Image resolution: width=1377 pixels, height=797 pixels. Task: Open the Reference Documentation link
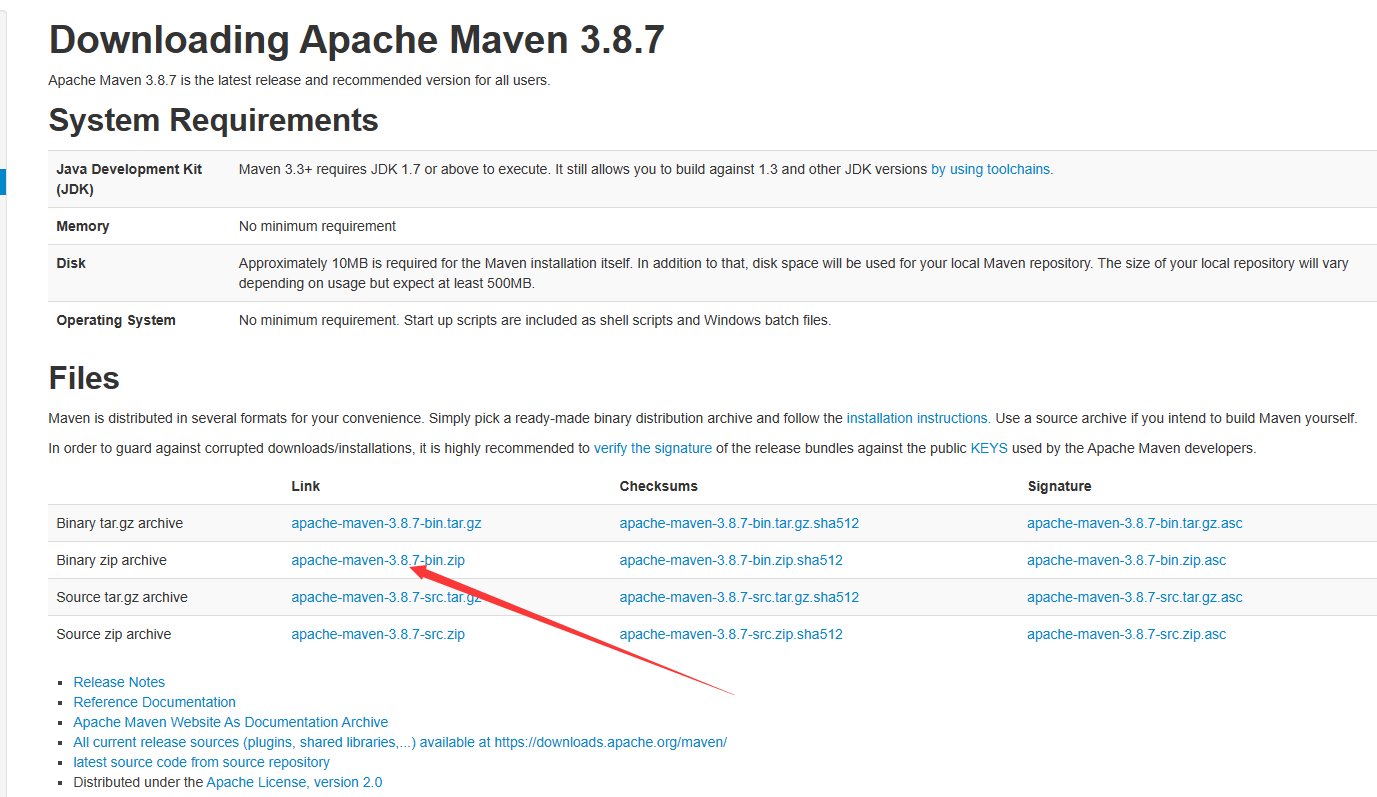[x=155, y=702]
